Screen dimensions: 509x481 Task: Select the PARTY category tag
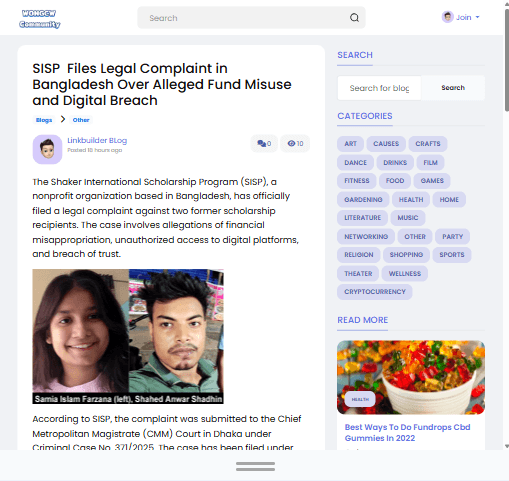pyautogui.click(x=452, y=237)
